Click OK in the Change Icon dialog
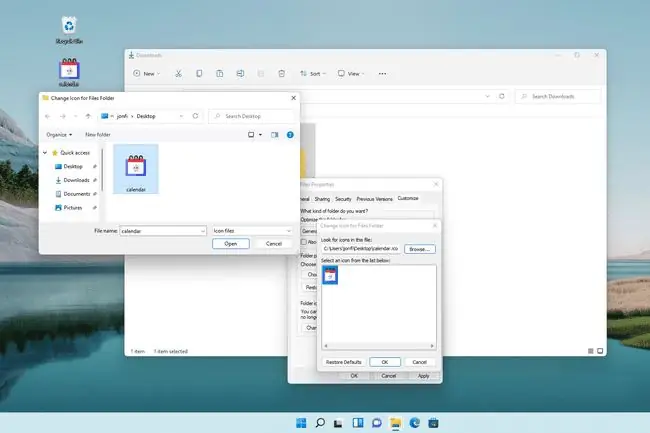 385,362
